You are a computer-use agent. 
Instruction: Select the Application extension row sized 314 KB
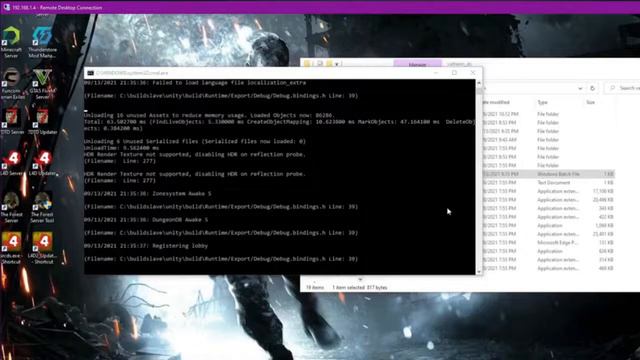(x=549, y=260)
